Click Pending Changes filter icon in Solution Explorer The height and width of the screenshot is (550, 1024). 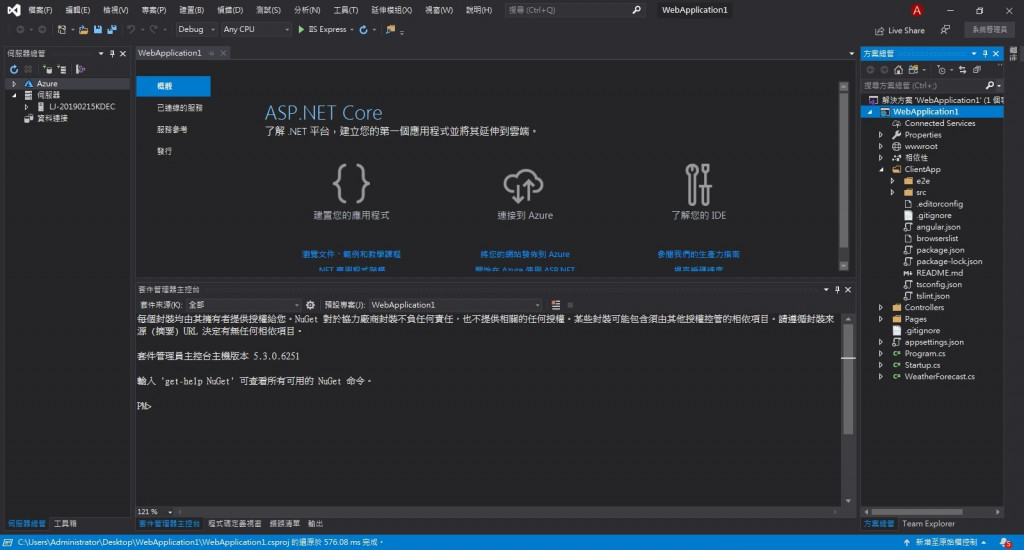[x=941, y=70]
